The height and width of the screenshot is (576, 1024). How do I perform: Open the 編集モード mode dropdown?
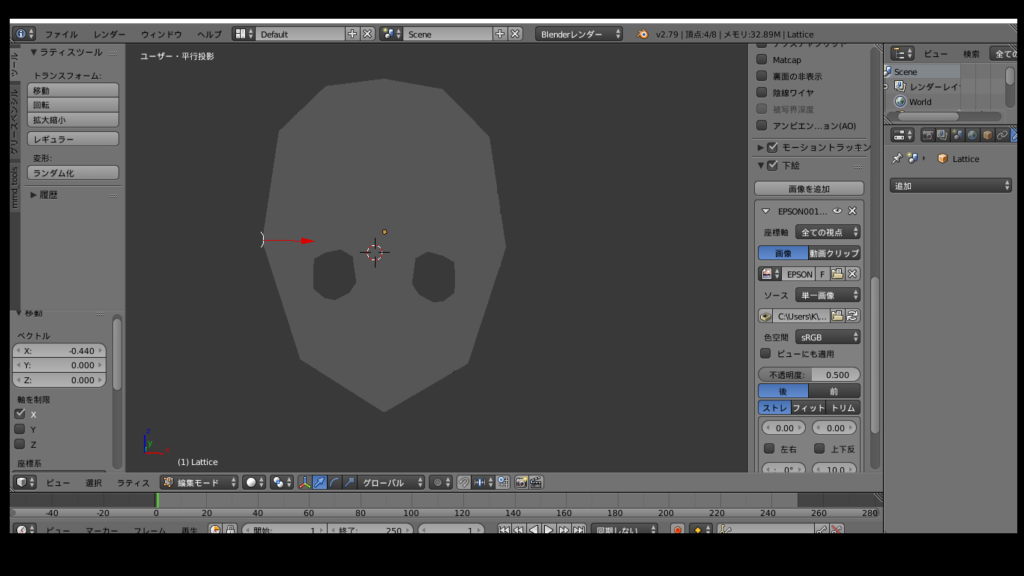(200, 482)
